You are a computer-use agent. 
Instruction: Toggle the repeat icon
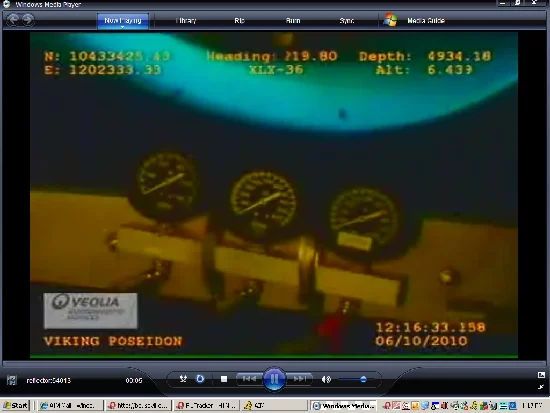(x=200, y=379)
